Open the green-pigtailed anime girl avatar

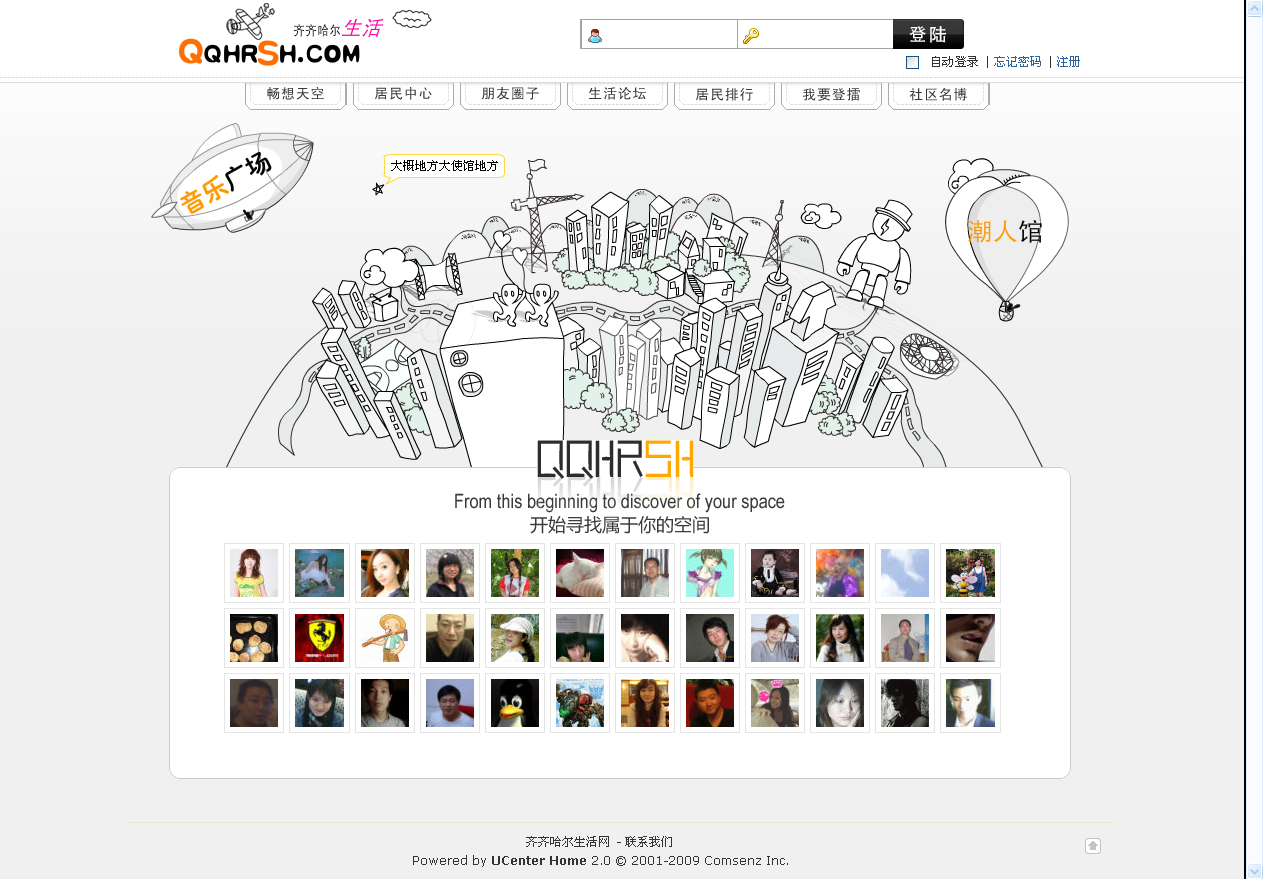[x=709, y=573]
